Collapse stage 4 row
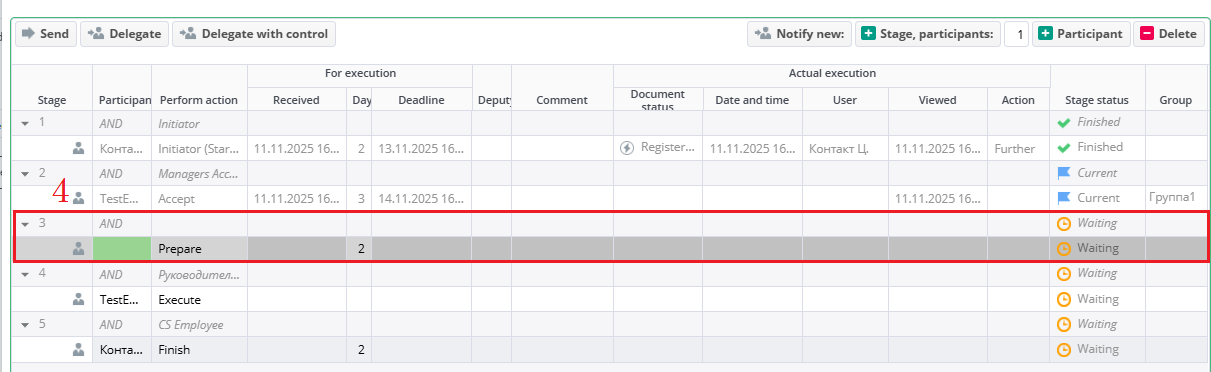 [25, 274]
